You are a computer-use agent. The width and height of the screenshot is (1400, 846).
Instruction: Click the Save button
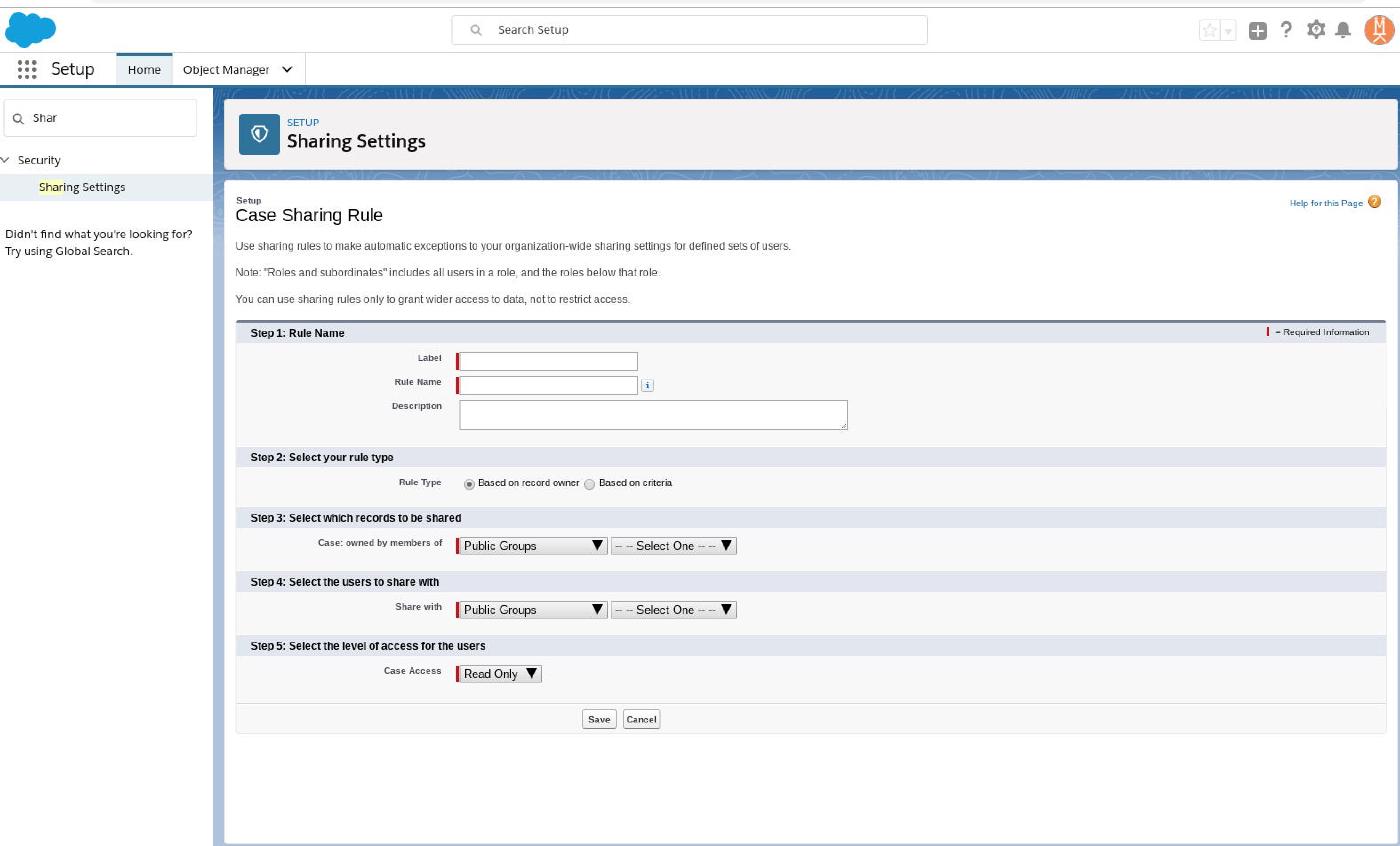click(599, 719)
